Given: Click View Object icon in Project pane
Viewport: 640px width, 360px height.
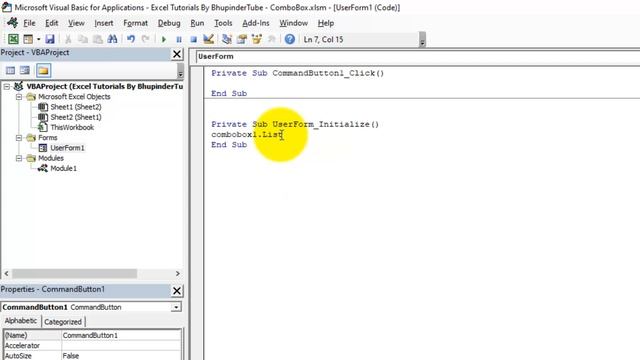Looking at the screenshot, I should pyautogui.click(x=25, y=71).
